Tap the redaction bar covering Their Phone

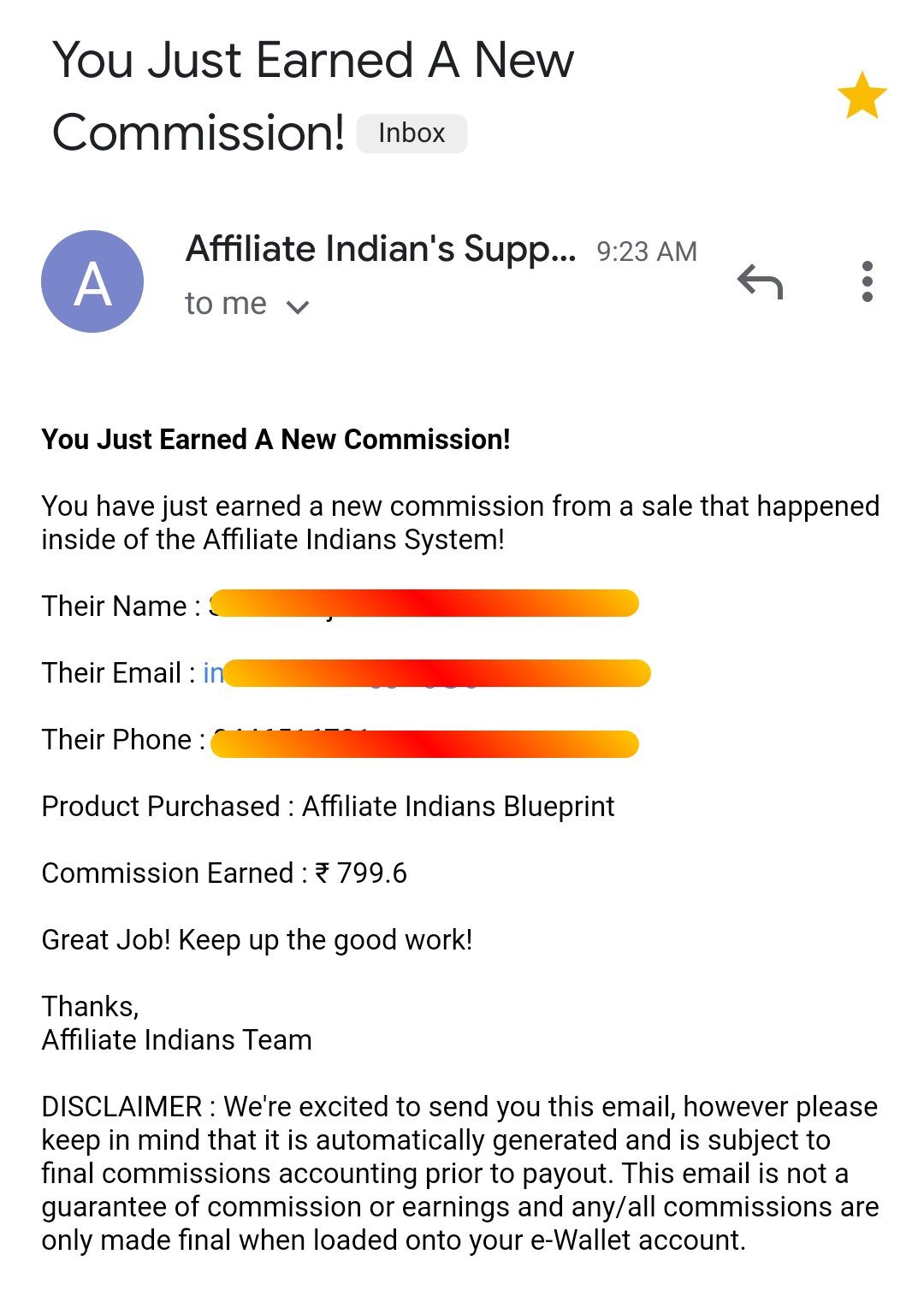pos(424,743)
